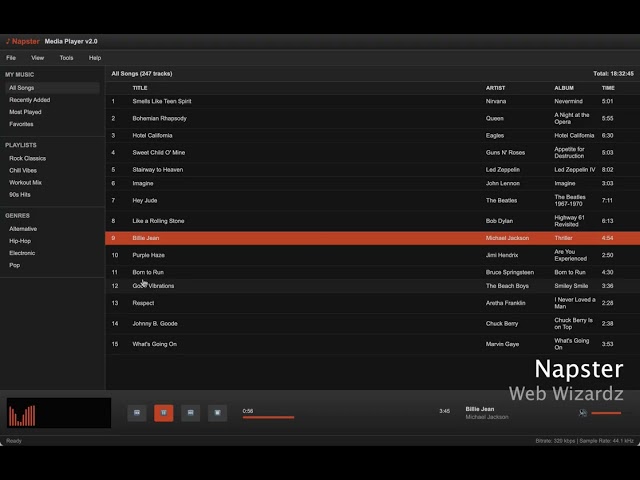Select track Sweet Child O' Mine
This screenshot has height=480, width=640.
[158, 153]
